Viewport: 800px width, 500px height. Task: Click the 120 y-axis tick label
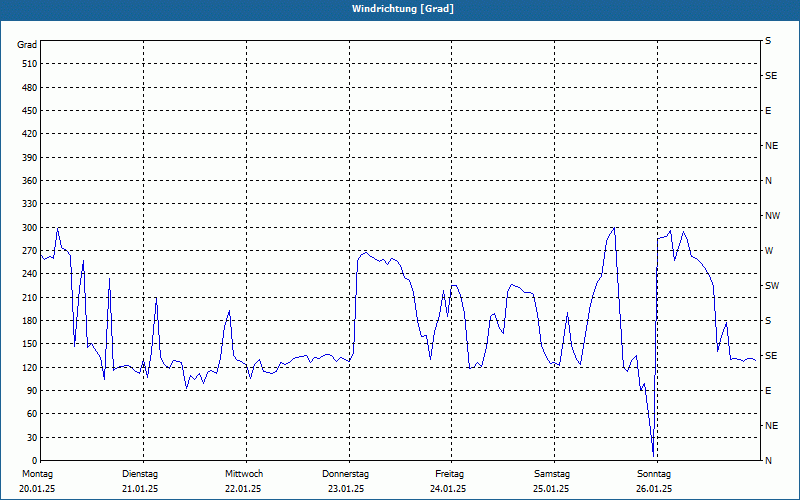[x=30, y=367]
